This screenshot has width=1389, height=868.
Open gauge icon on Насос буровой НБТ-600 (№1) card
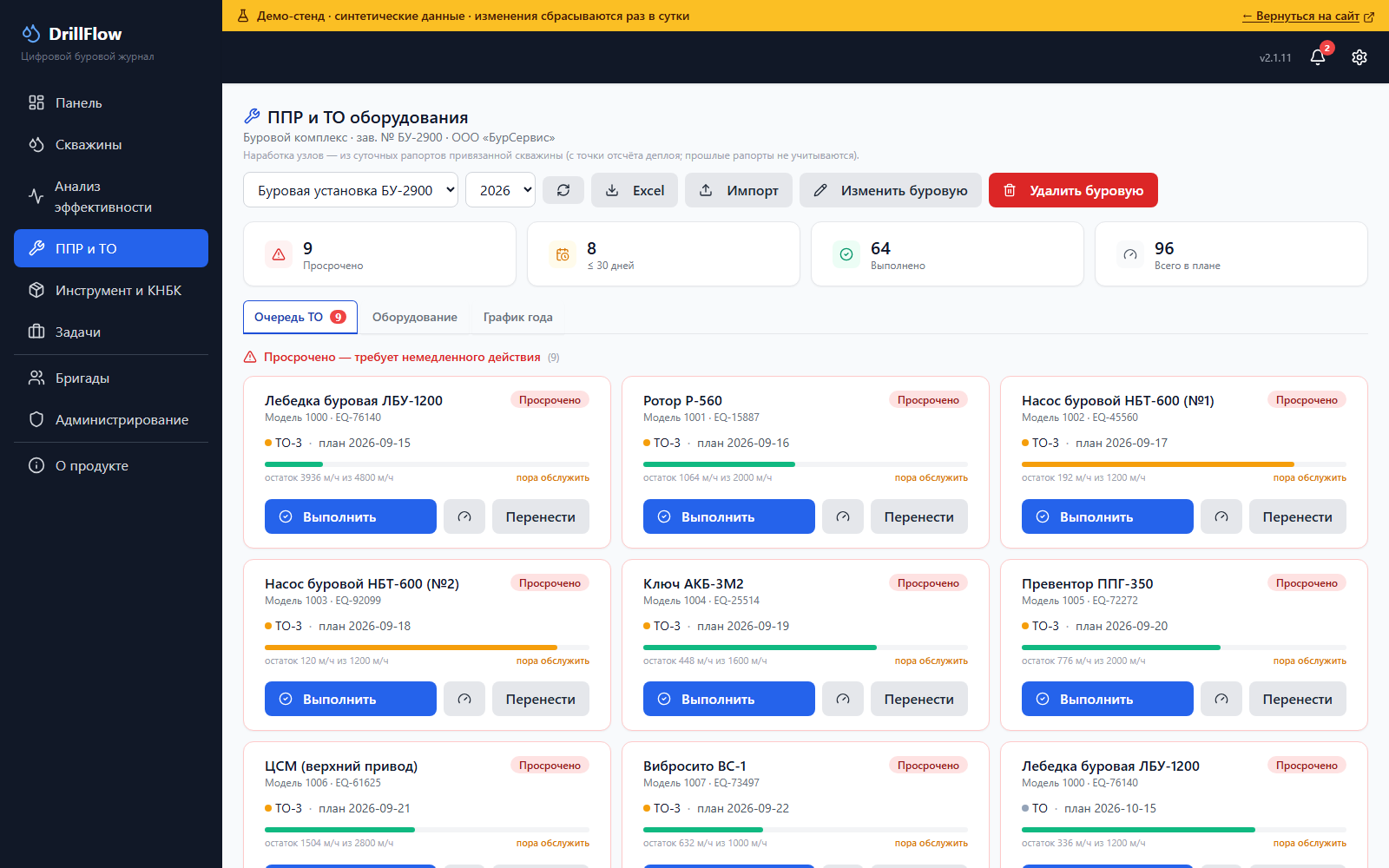(1221, 516)
